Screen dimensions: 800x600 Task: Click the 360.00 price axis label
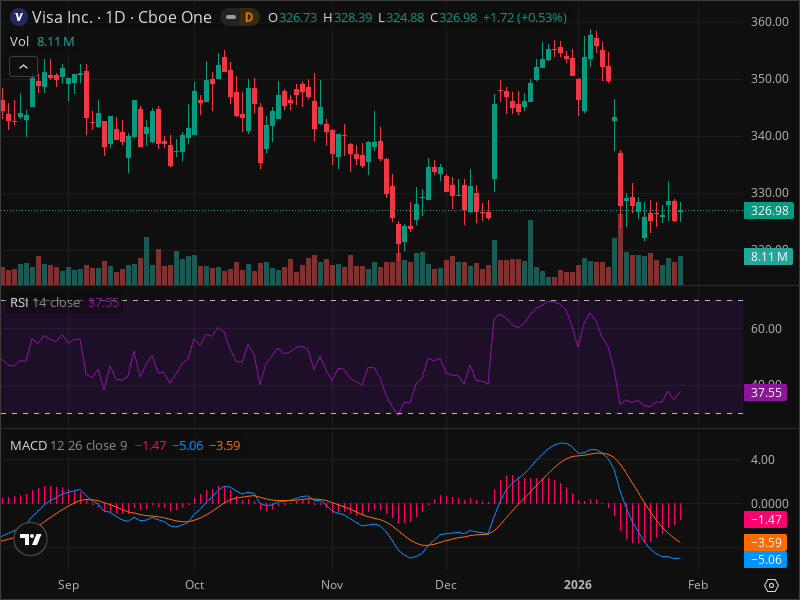pyautogui.click(x=769, y=21)
